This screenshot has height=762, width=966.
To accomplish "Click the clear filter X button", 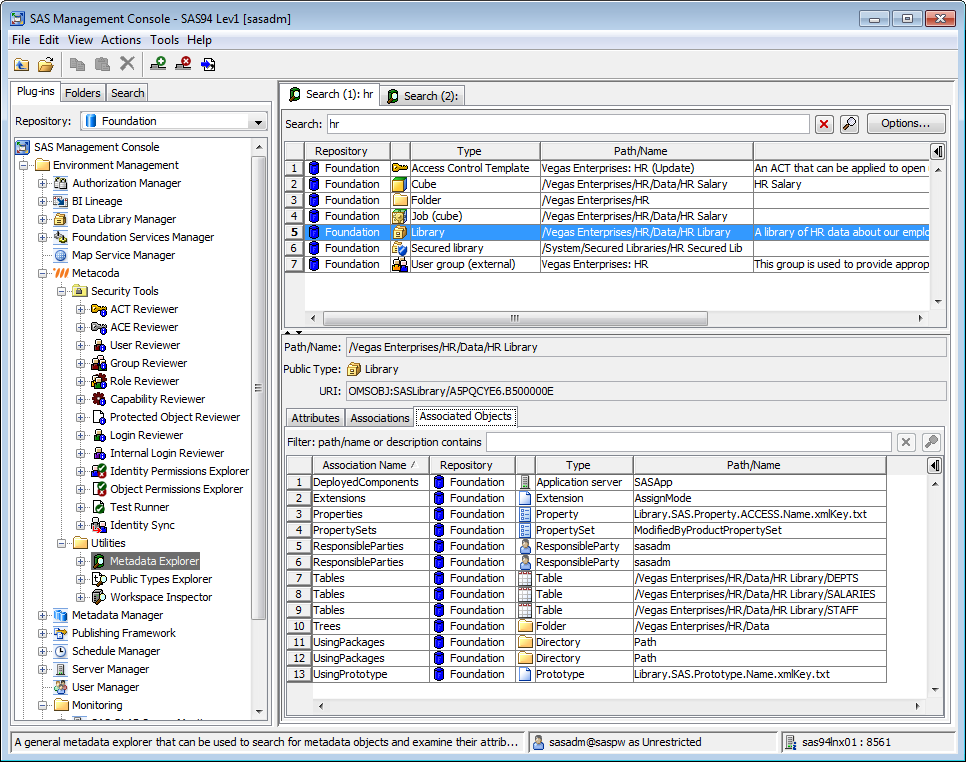I will click(906, 442).
